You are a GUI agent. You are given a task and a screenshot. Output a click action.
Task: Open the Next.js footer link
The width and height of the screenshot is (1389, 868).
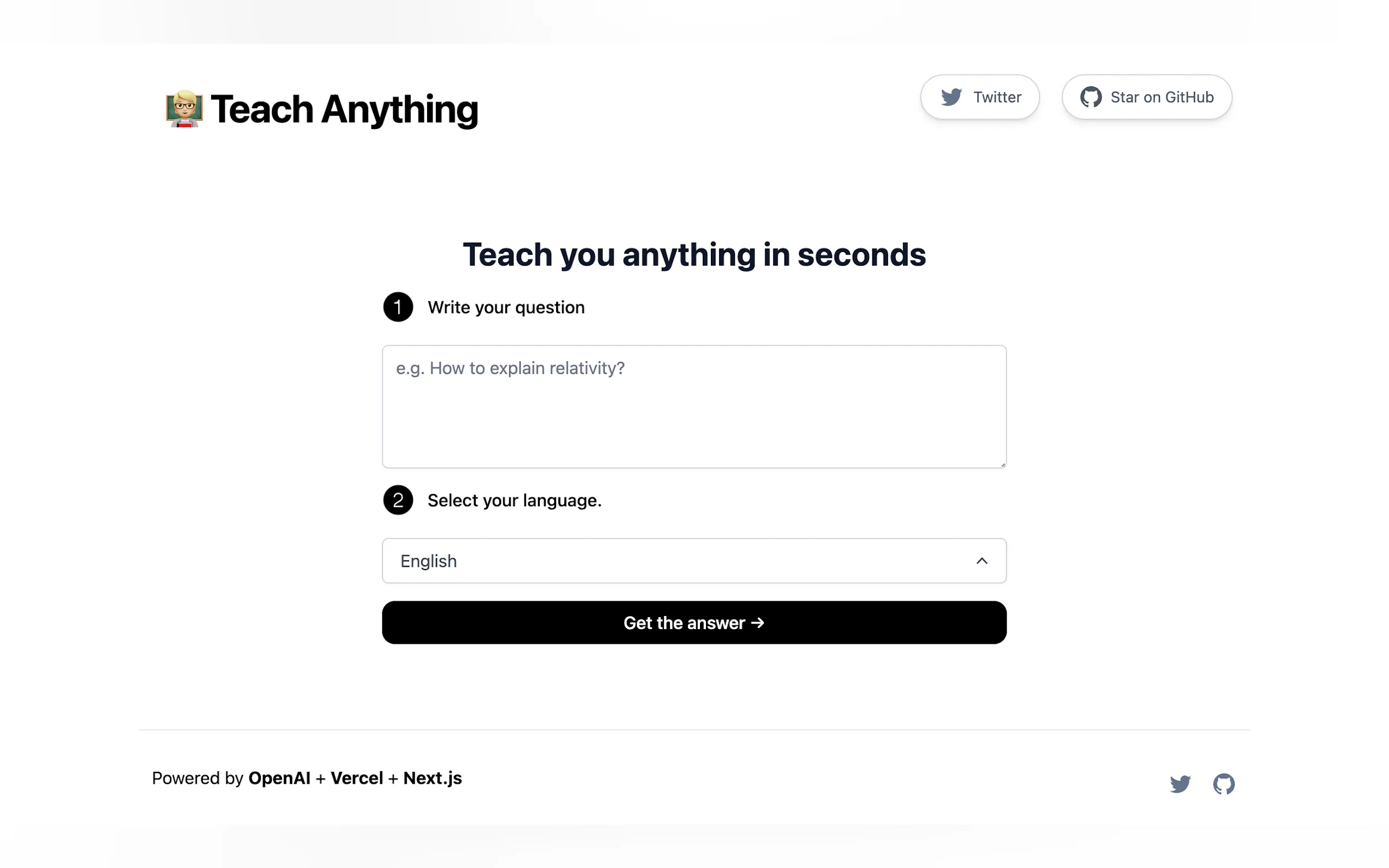(433, 778)
